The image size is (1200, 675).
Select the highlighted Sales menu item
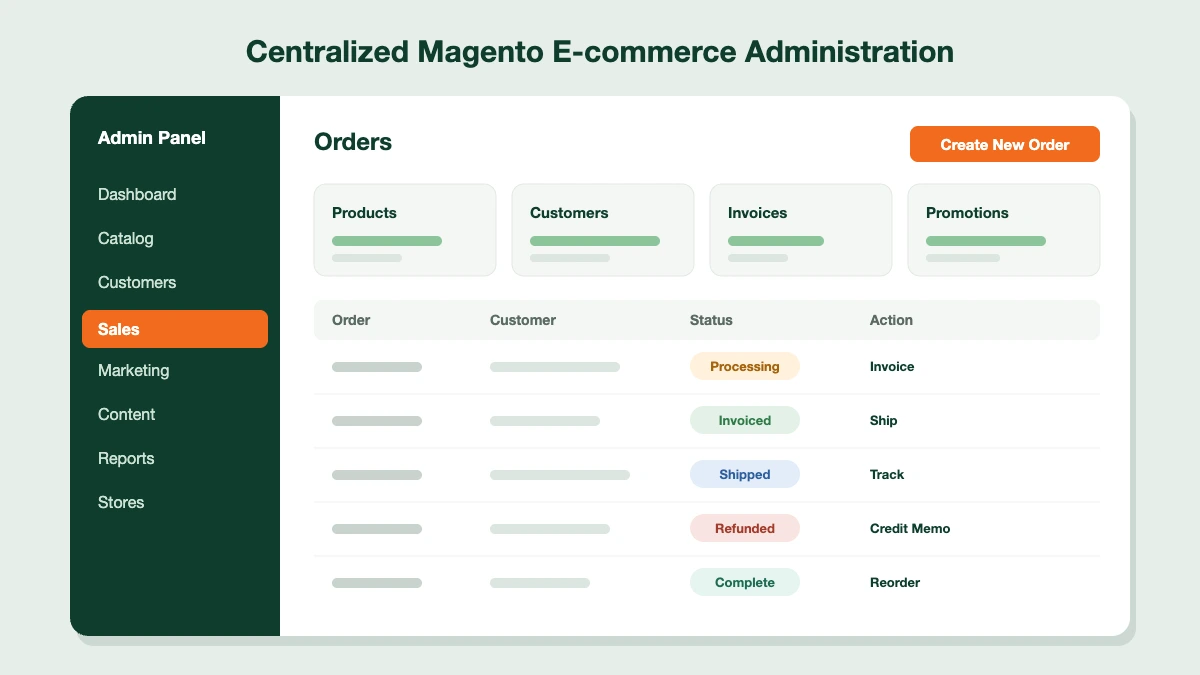point(175,329)
